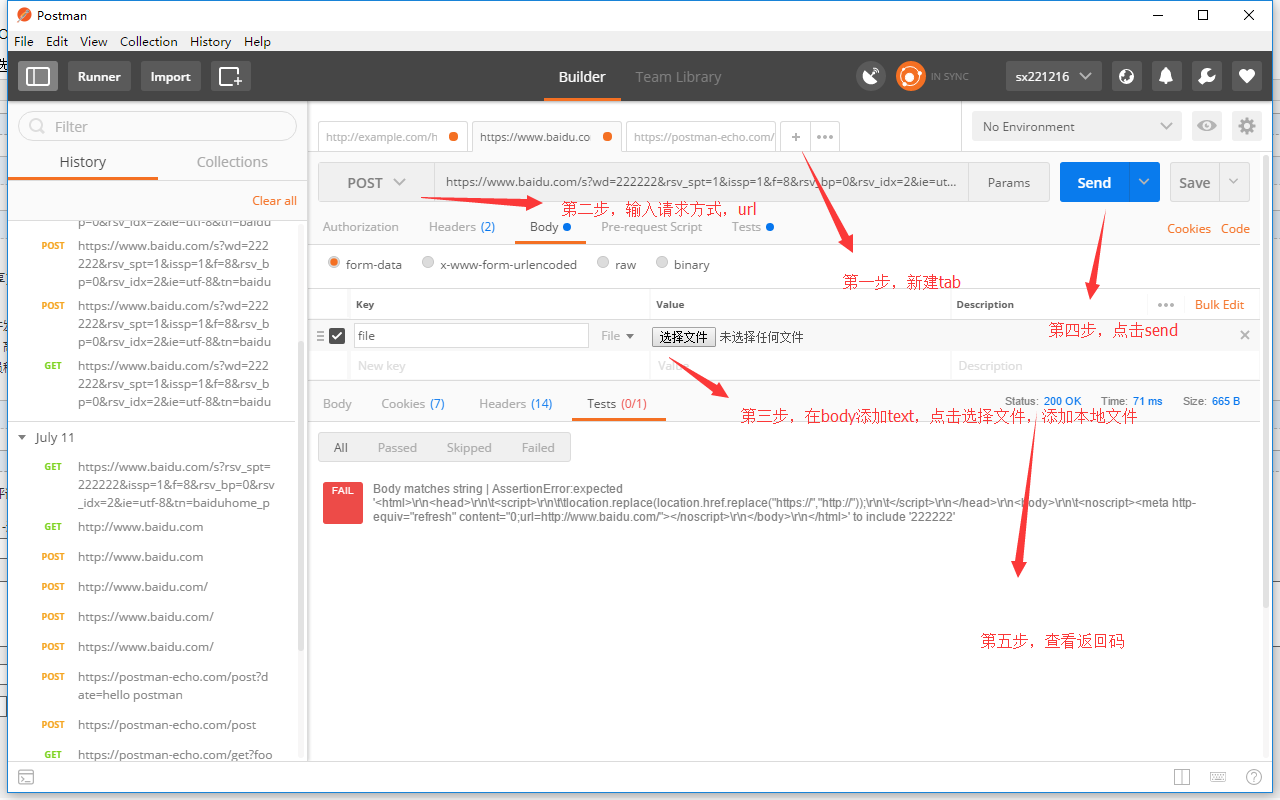Open column options ellipsis near Bulk Edit

[x=1166, y=305]
